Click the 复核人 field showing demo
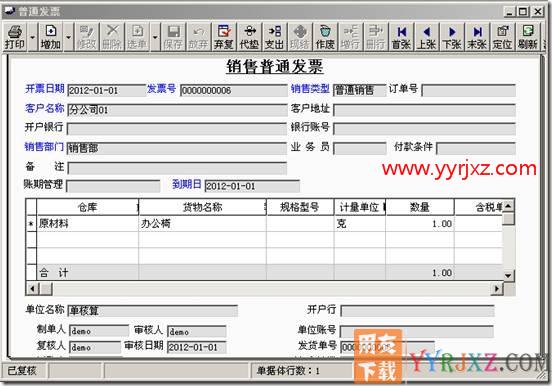 [95, 347]
